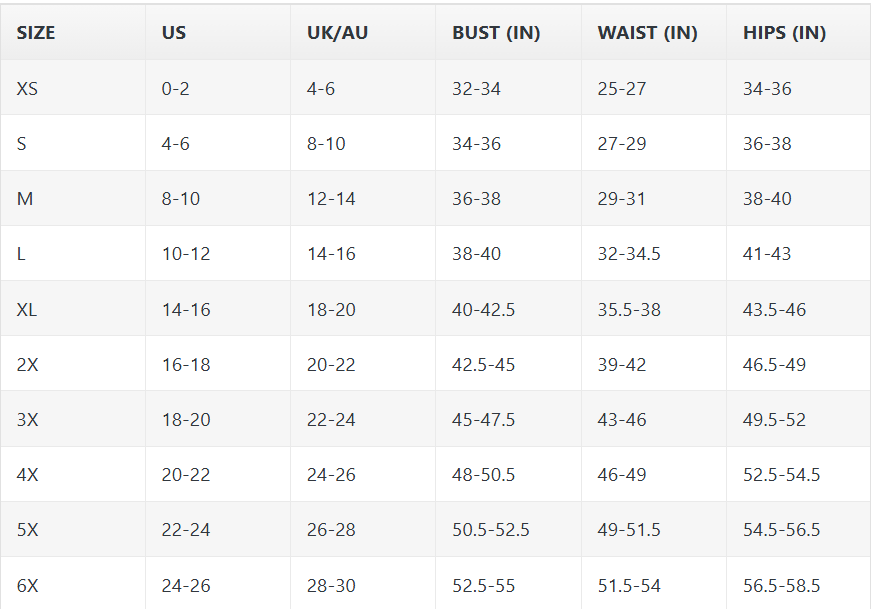The image size is (871, 609).
Task: Click bust measurement 50.5-52.5 cell
Action: (491, 530)
